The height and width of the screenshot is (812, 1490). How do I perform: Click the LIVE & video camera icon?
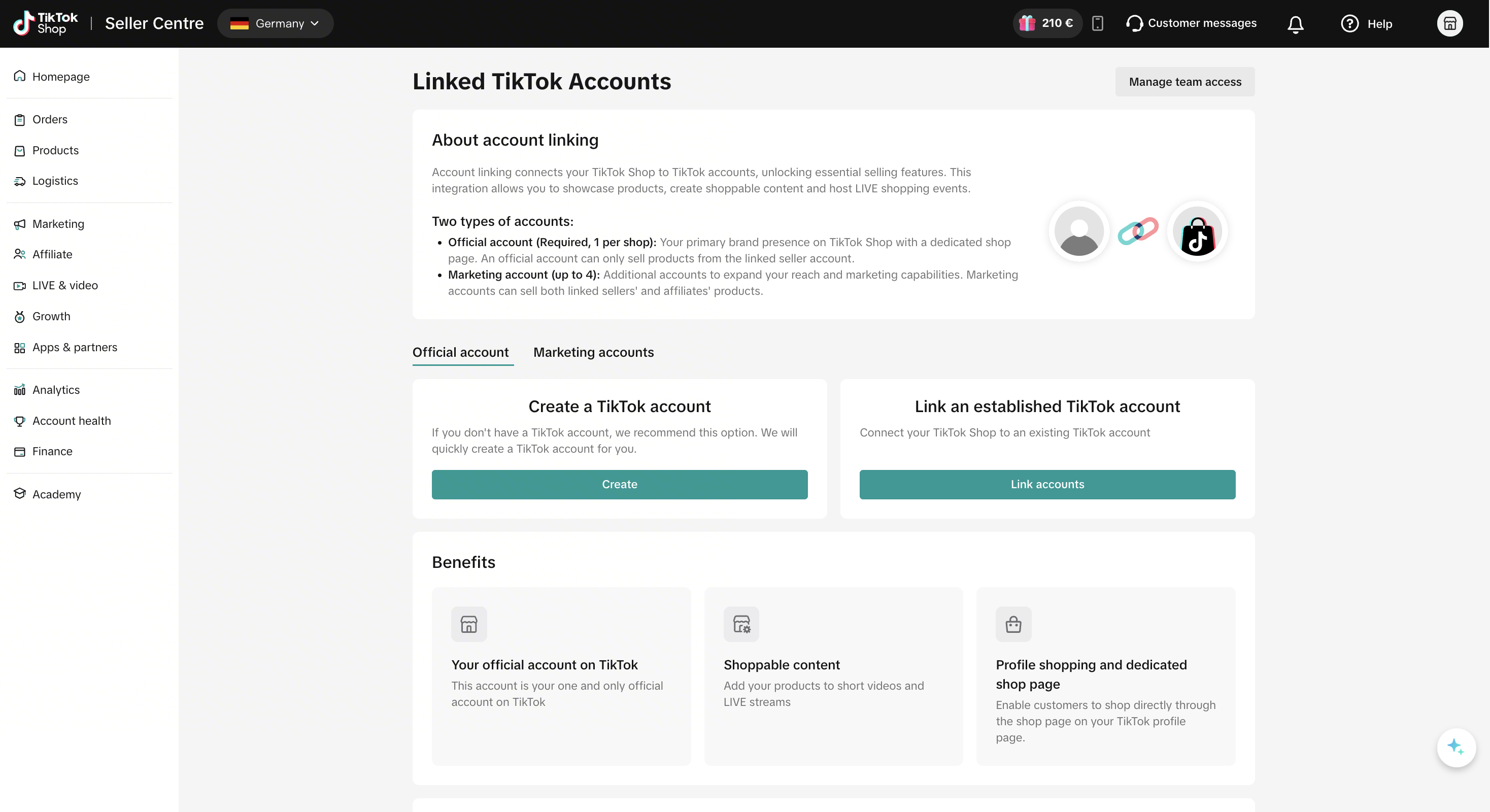tap(20, 286)
